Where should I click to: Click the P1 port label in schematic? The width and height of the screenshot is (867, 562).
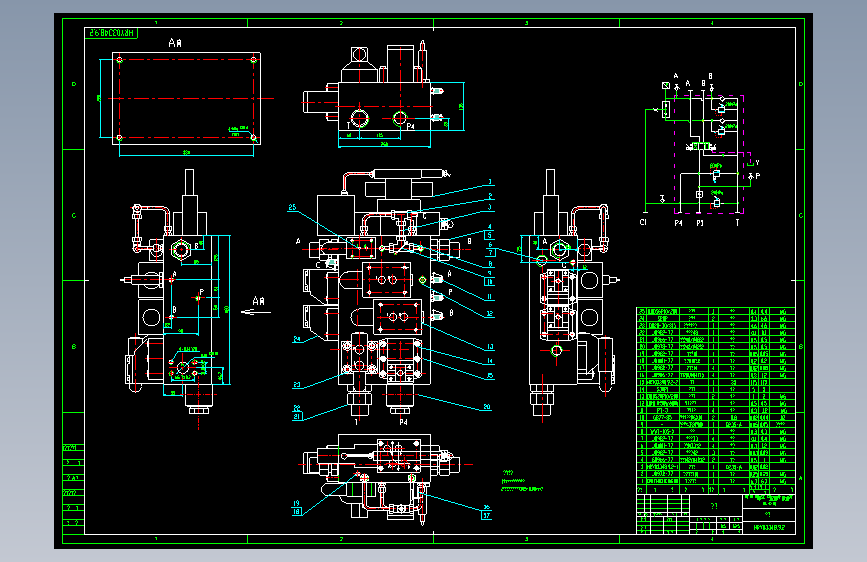point(700,223)
